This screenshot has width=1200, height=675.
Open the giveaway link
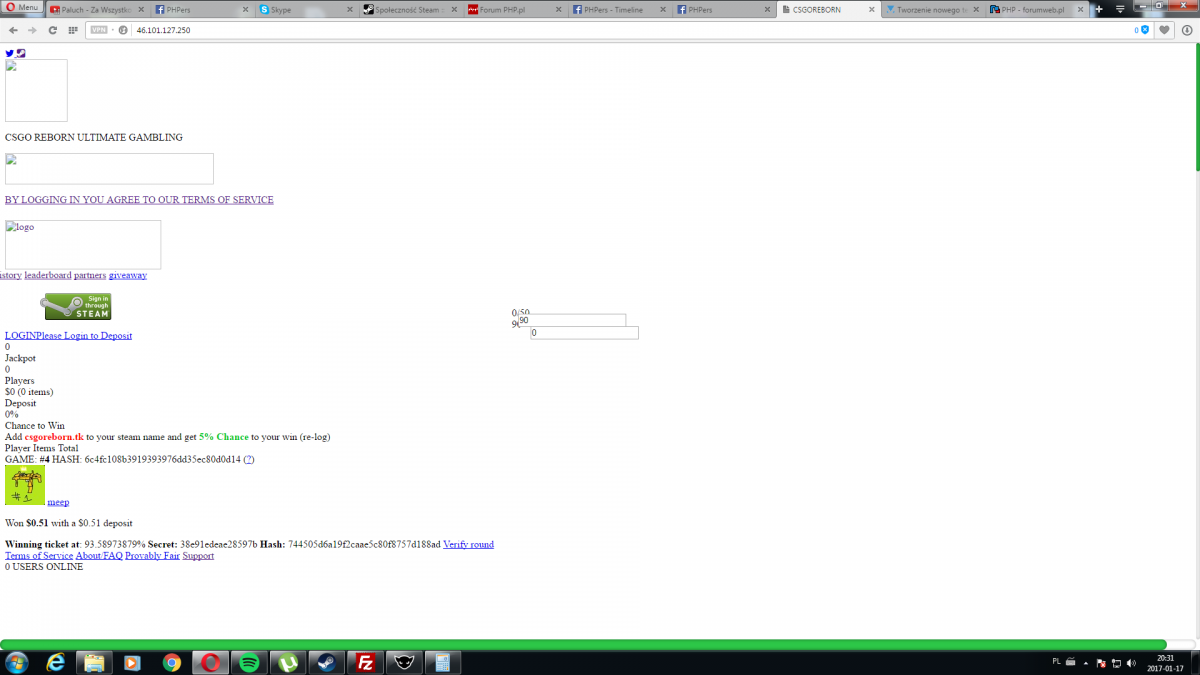point(128,275)
